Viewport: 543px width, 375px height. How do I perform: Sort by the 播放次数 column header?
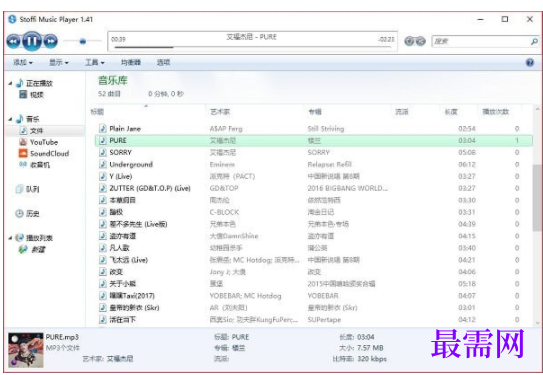[496, 111]
